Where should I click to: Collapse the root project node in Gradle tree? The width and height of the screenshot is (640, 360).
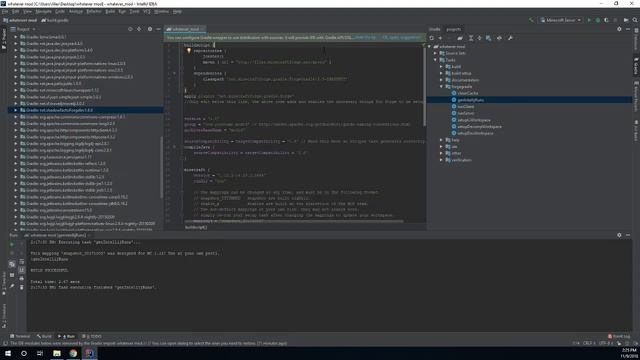(x=429, y=47)
